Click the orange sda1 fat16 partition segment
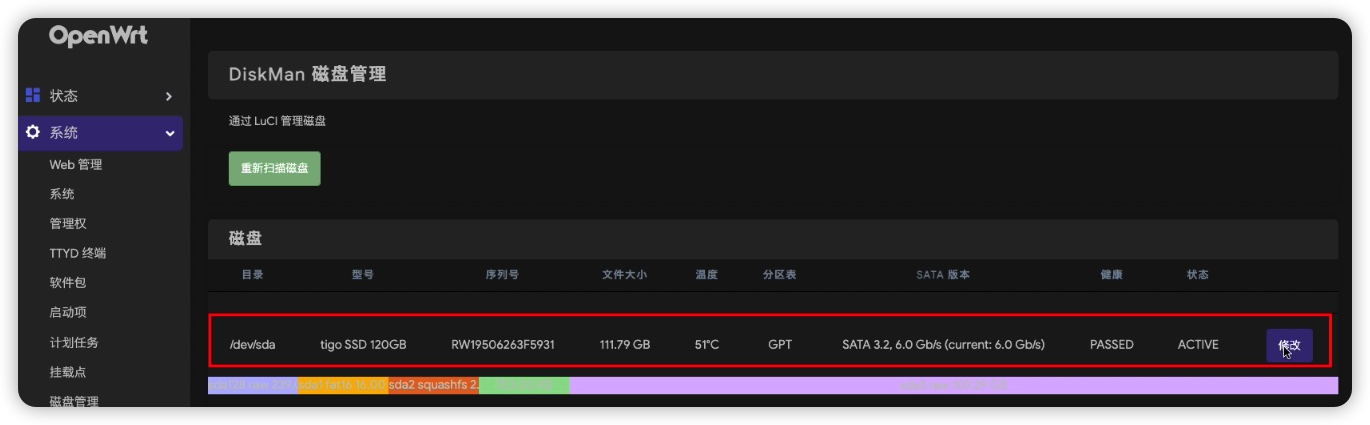Viewport: 1370px width, 425px height. click(x=342, y=385)
